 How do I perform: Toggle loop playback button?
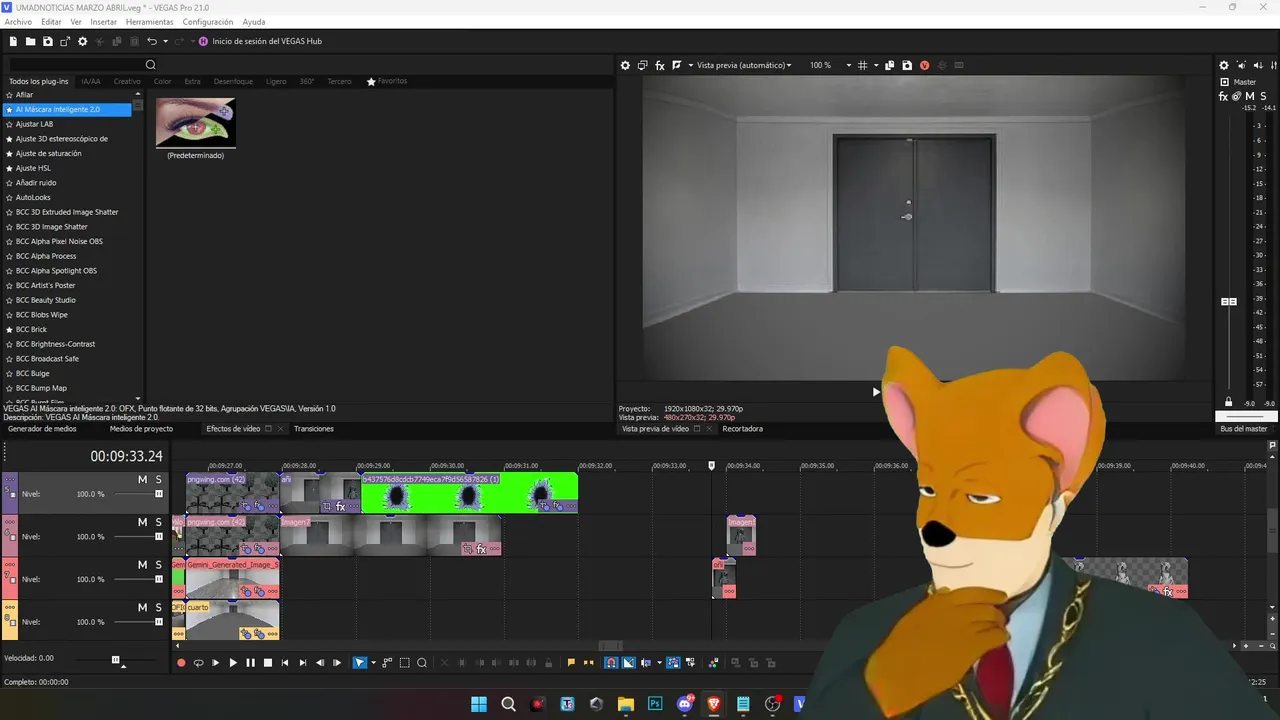click(x=198, y=662)
